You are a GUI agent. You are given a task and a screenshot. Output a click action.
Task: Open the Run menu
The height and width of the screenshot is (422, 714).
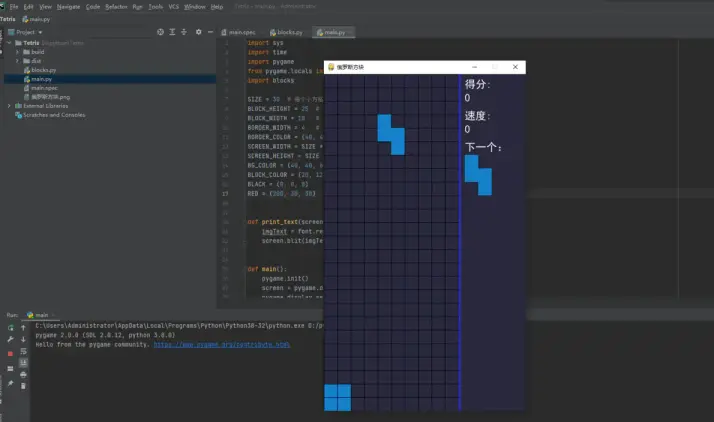pyautogui.click(x=138, y=7)
